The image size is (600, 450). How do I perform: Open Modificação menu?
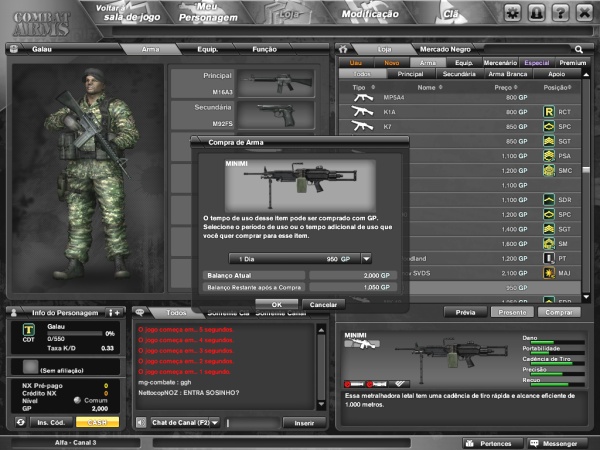click(370, 14)
